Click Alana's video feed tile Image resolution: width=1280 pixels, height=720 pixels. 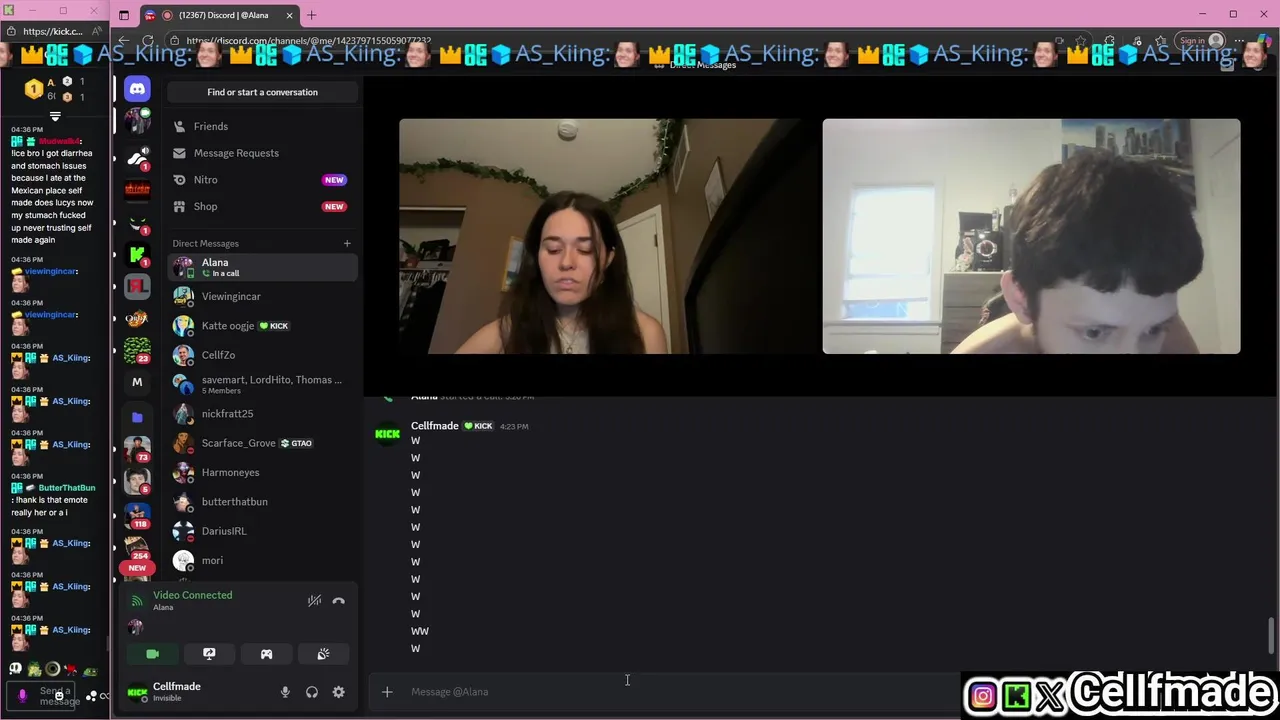click(x=608, y=236)
